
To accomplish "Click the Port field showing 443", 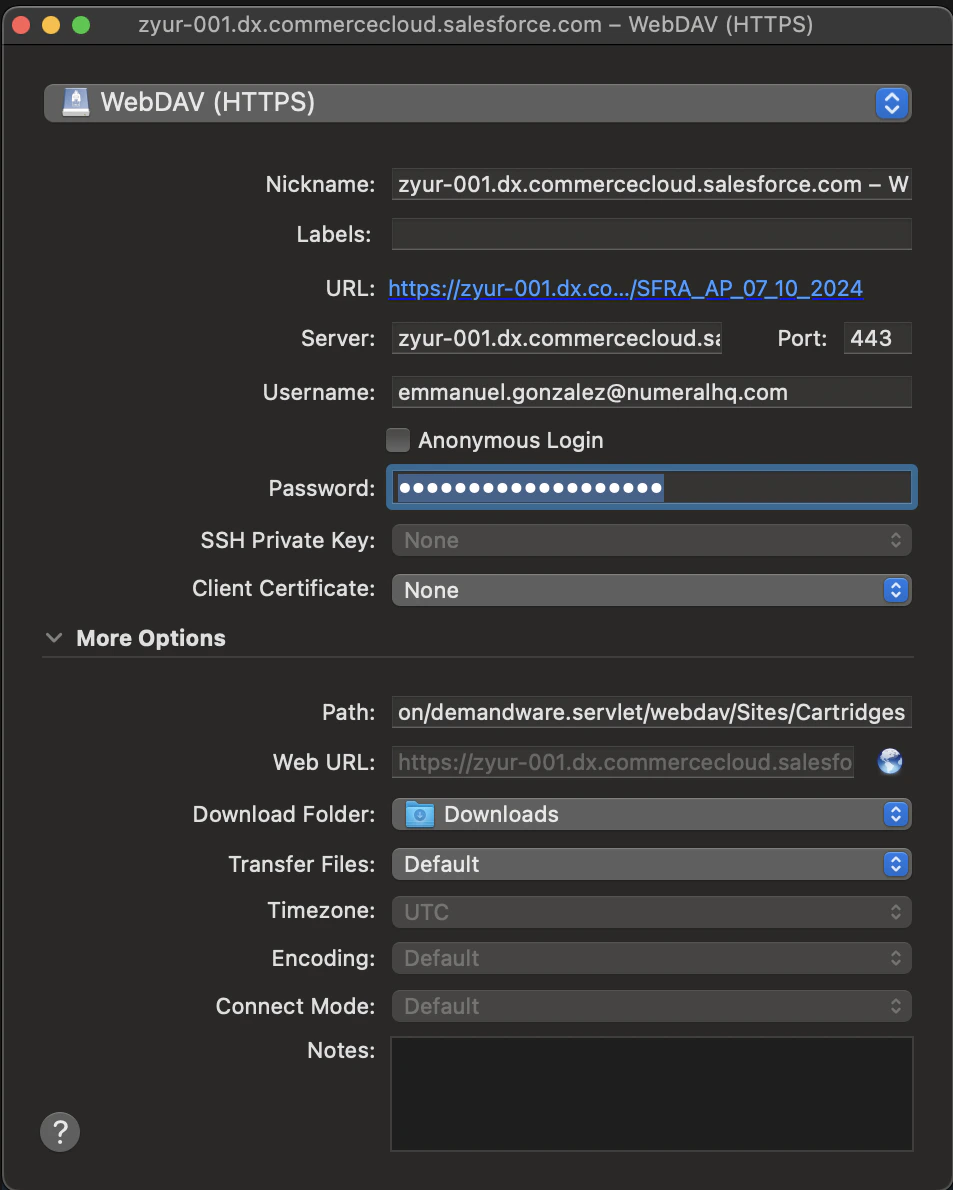I will [x=877, y=338].
